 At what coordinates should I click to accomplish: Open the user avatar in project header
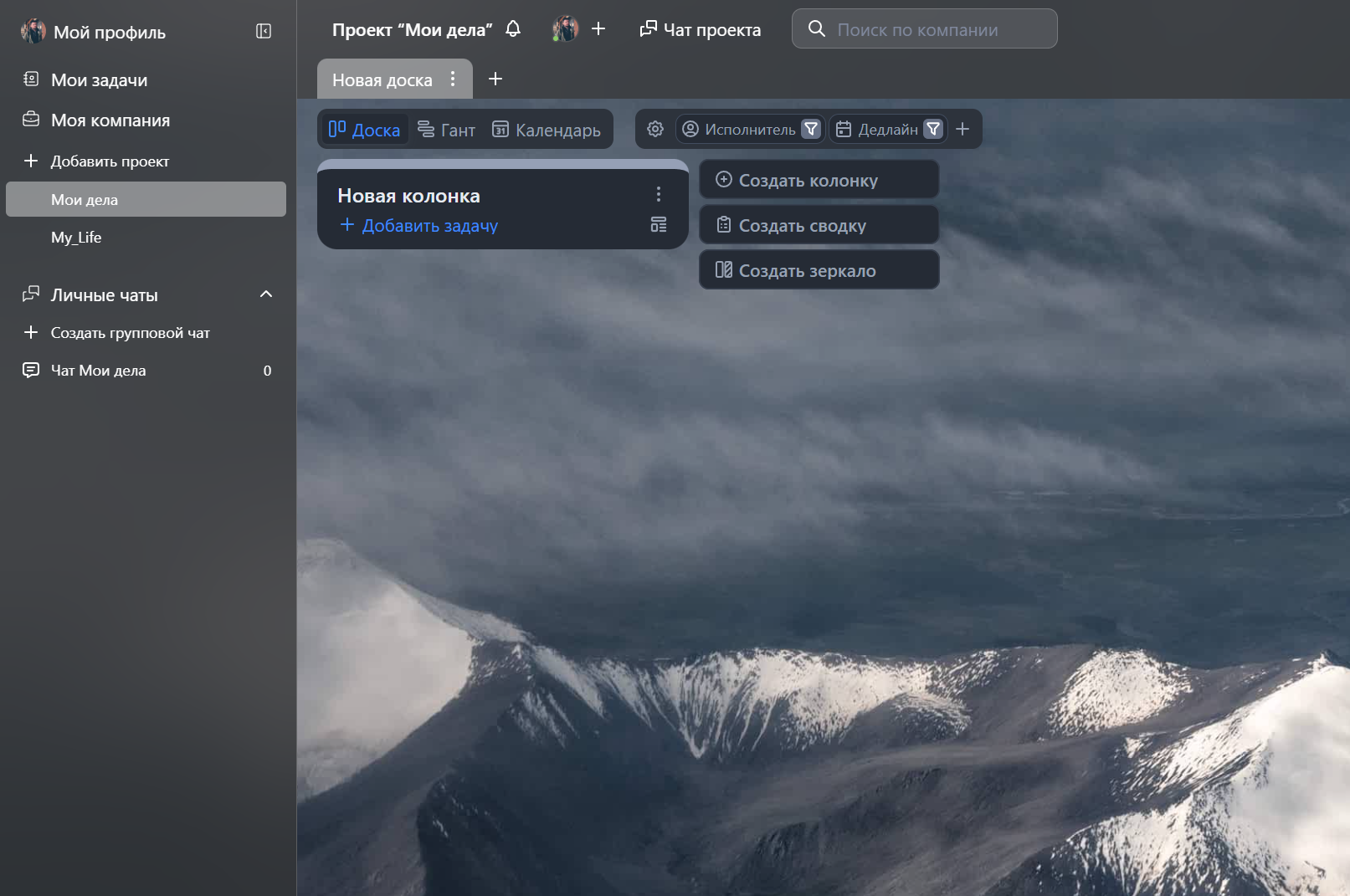[566, 29]
